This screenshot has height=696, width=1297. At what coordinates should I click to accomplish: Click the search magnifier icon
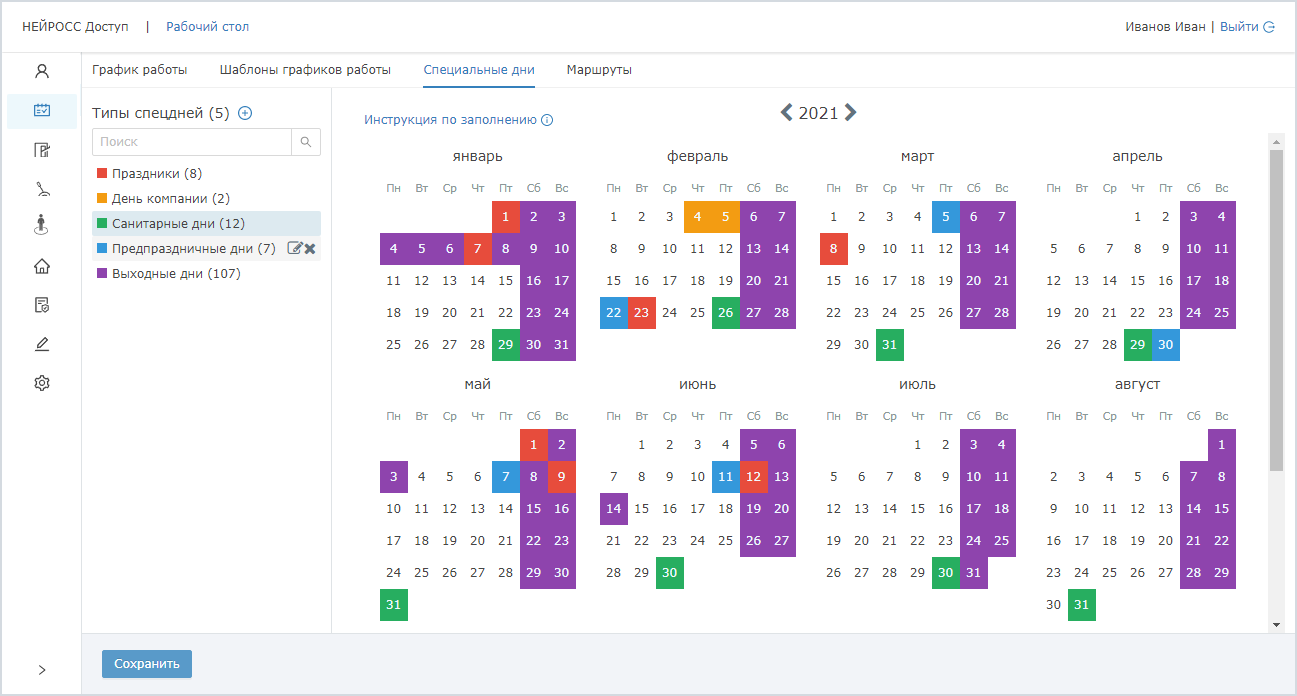click(x=306, y=142)
